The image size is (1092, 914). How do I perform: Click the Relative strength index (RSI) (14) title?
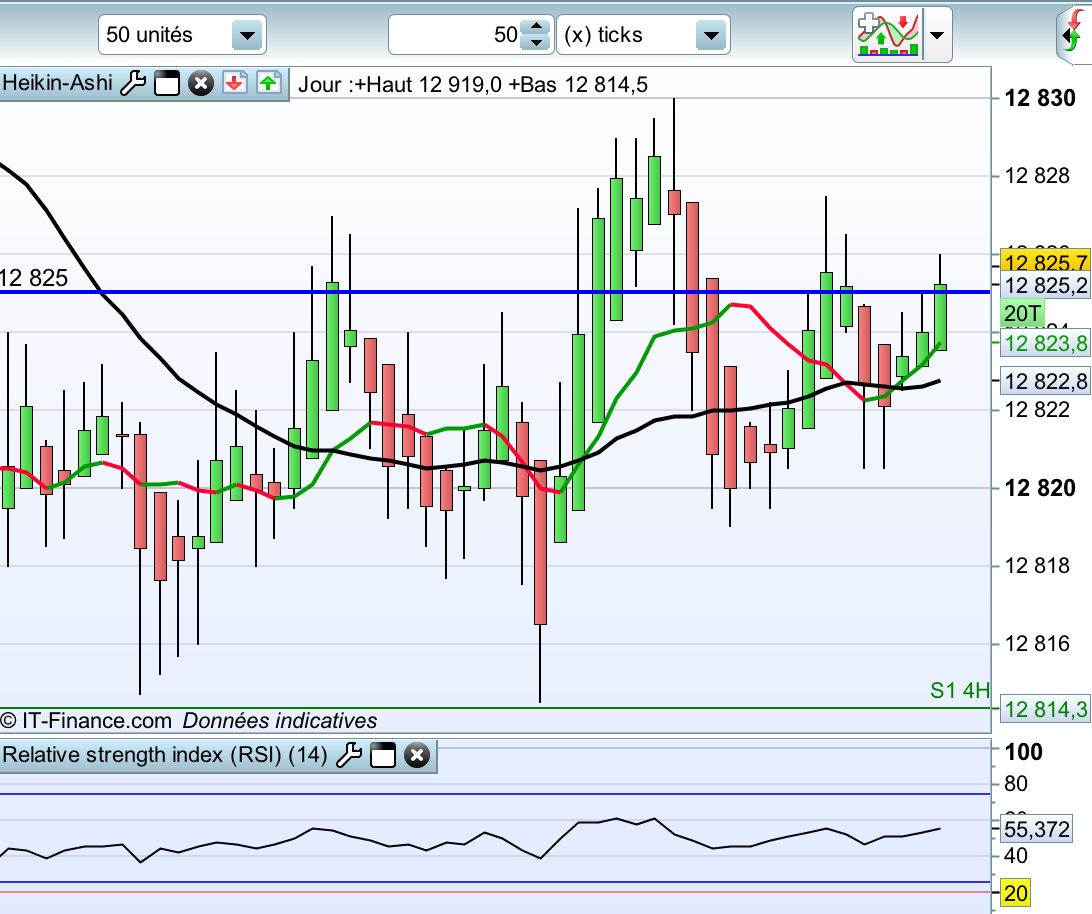[x=164, y=754]
